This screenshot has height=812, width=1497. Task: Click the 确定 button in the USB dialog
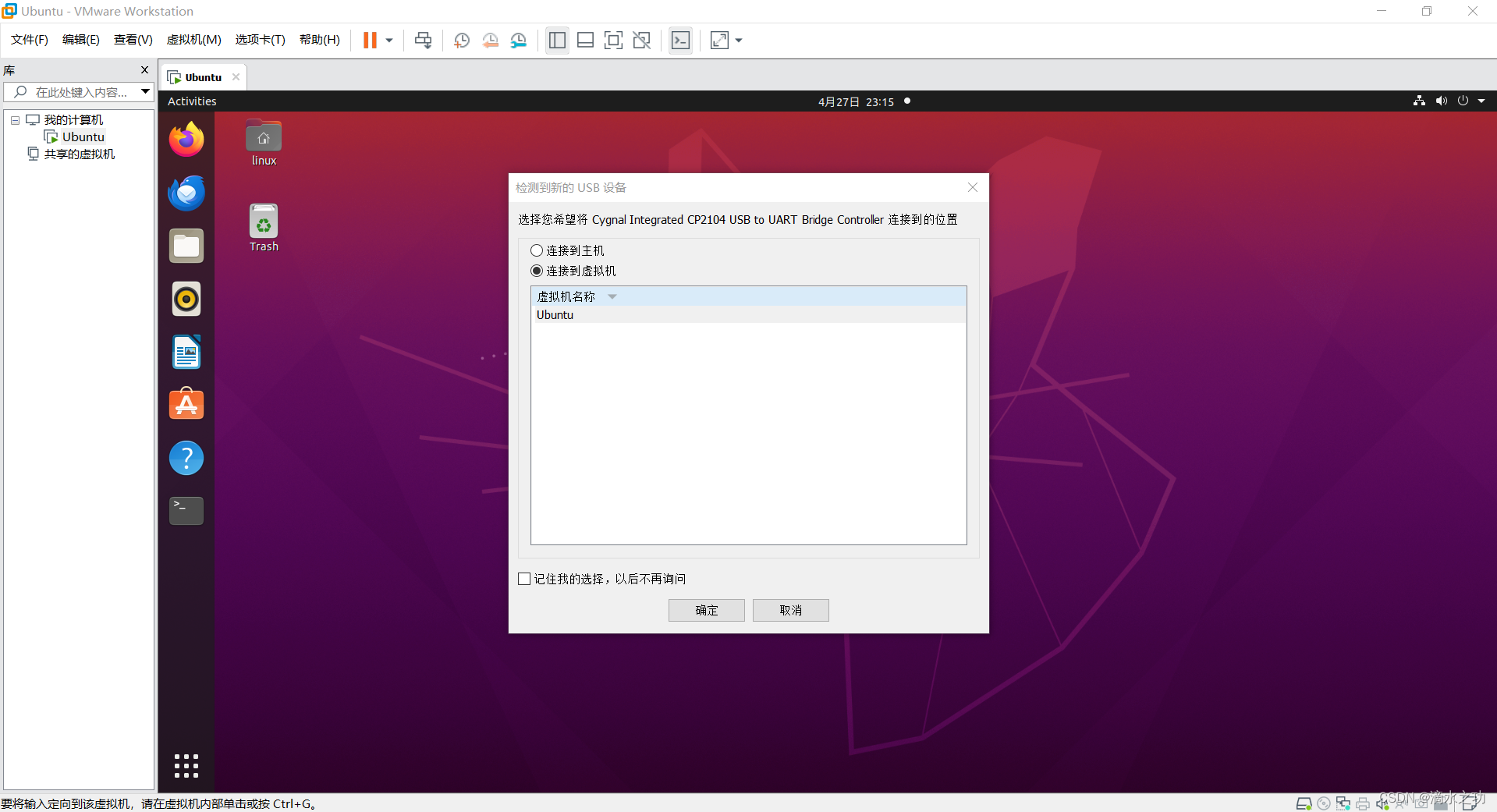706,610
